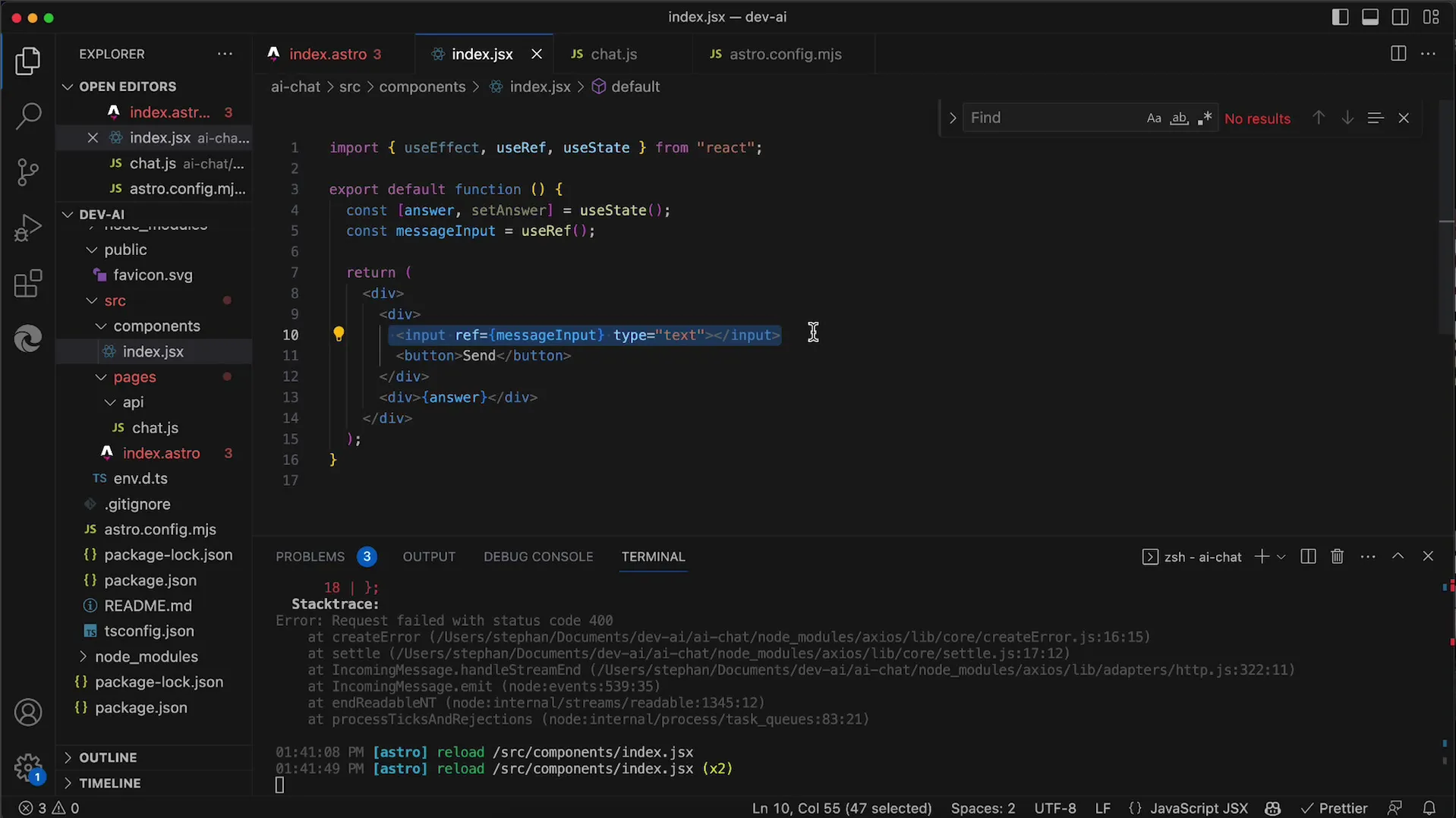Open the Accounts menu

click(x=28, y=713)
